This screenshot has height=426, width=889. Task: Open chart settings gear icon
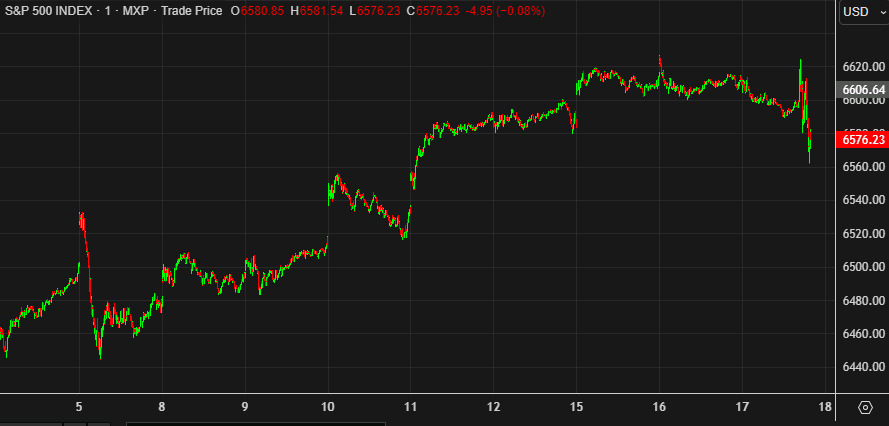tap(865, 407)
